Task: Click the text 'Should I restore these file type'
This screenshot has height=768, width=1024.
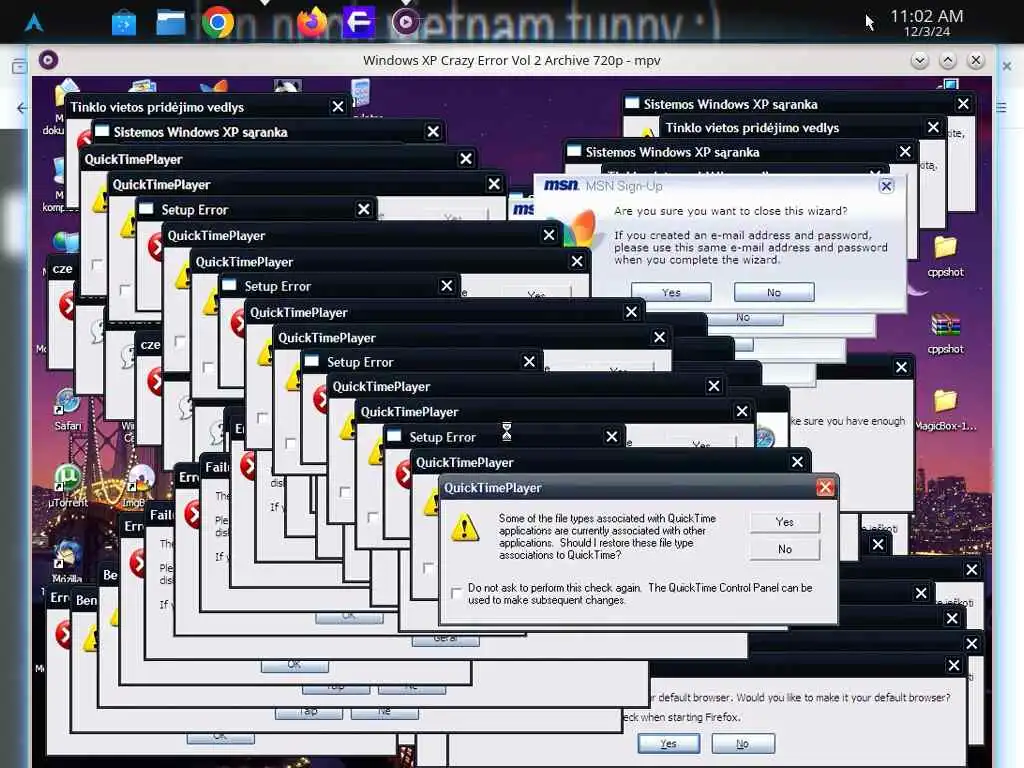Action: coord(626,543)
